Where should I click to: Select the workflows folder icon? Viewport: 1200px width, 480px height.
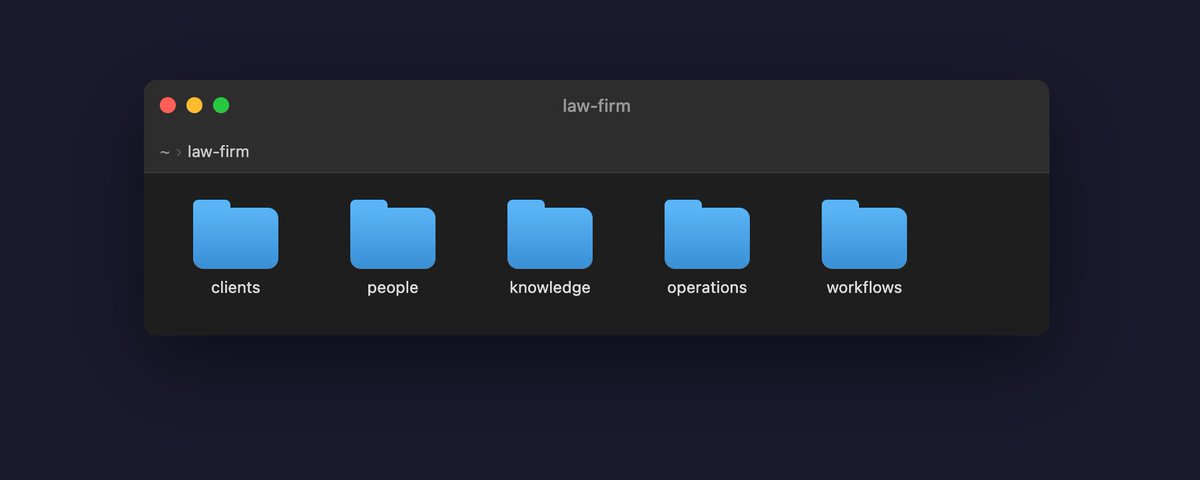coord(864,235)
